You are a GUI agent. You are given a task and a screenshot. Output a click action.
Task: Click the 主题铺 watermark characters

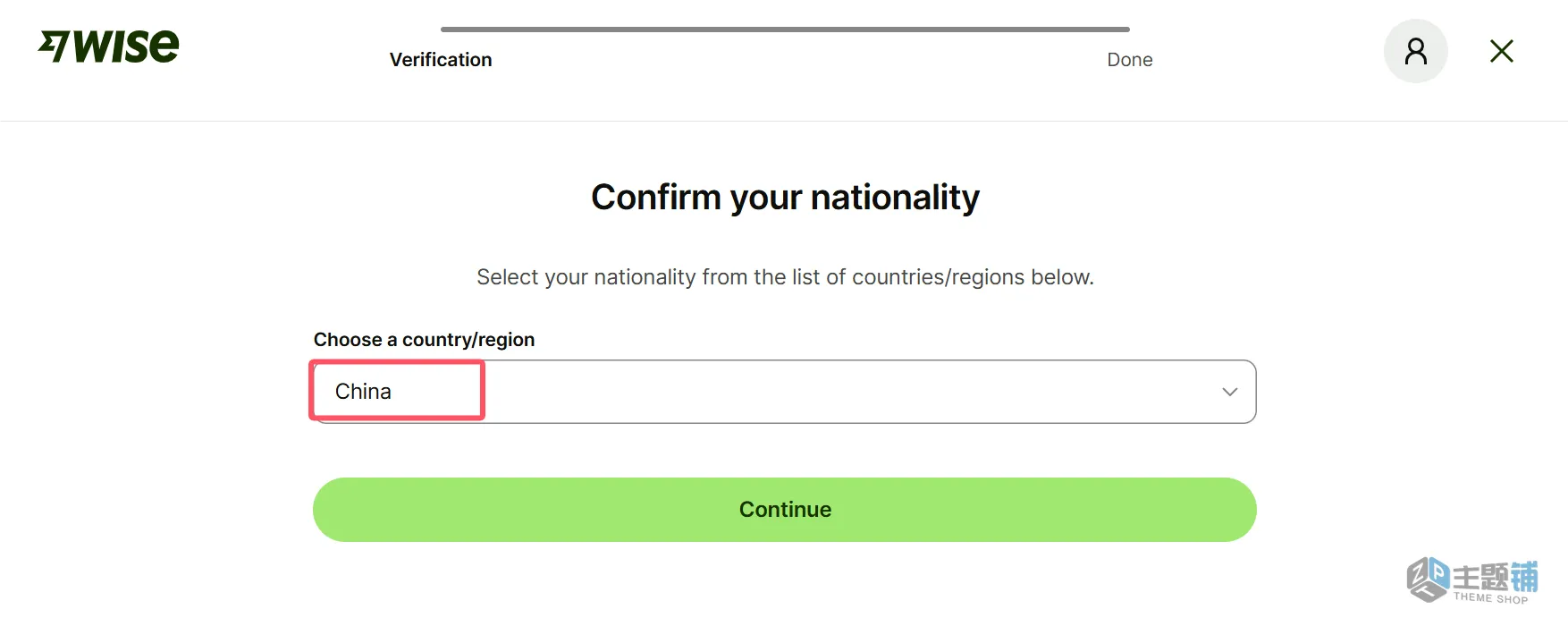[x=1494, y=576]
